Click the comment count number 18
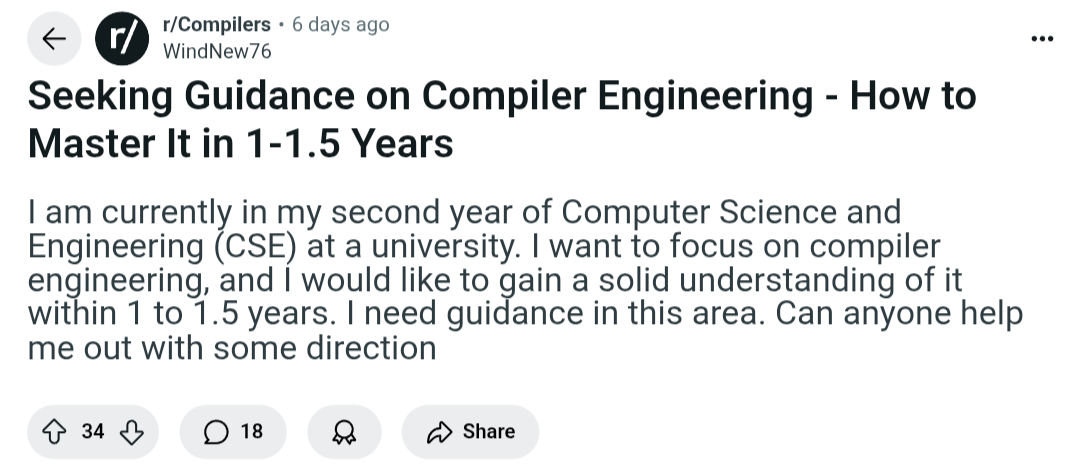The height and width of the screenshot is (466, 1080). click(251, 432)
